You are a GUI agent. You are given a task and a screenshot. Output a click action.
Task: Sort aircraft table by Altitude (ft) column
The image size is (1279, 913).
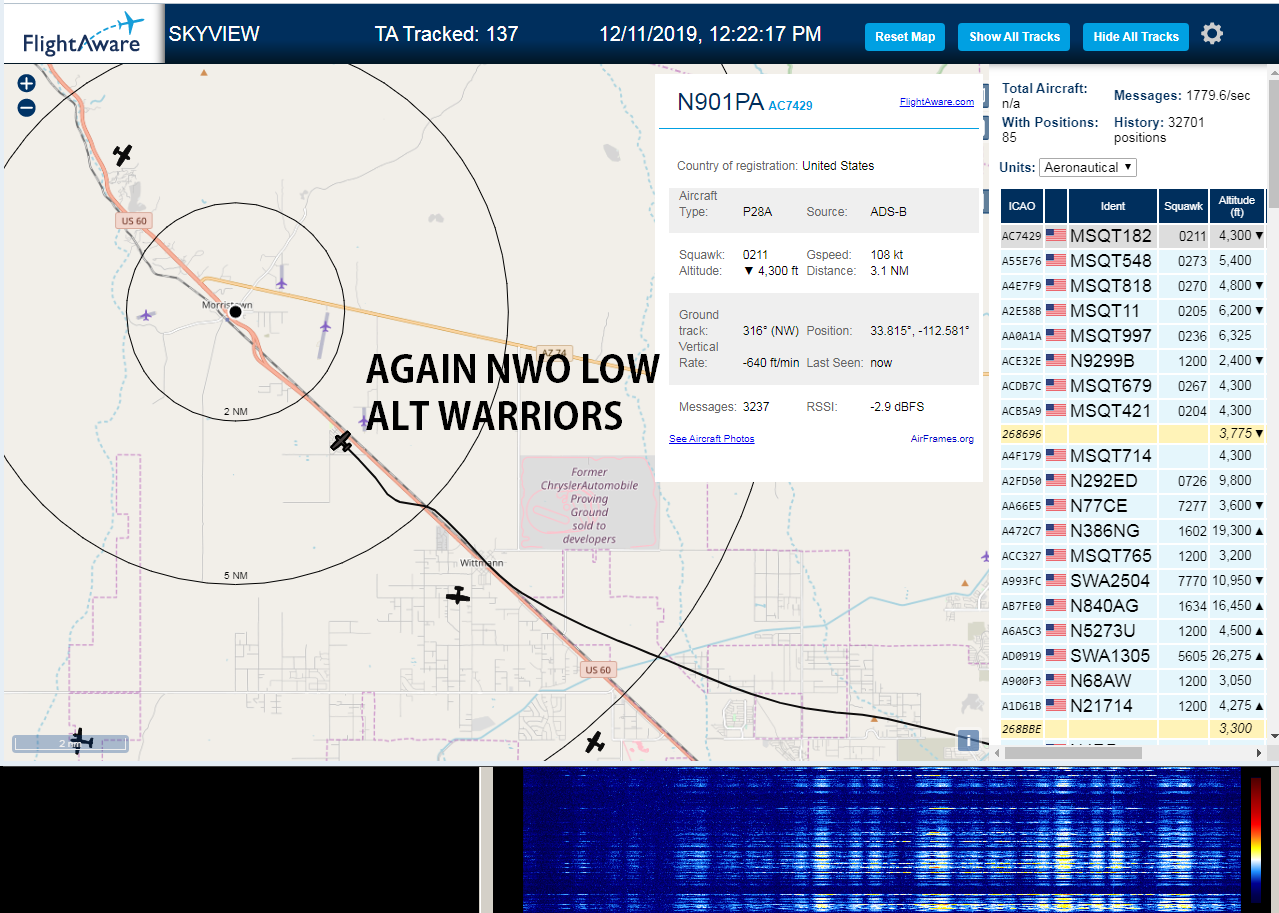1237,206
